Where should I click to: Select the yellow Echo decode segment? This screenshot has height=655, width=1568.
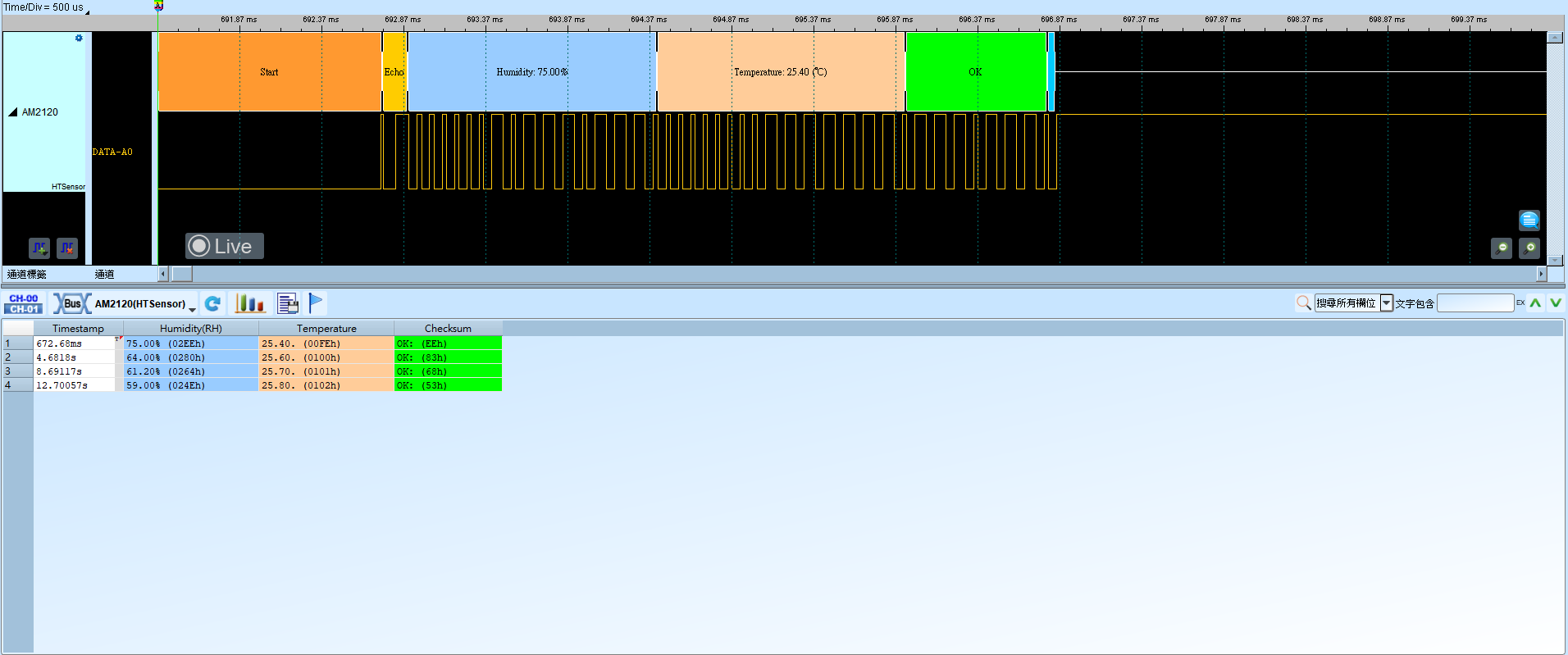(x=394, y=72)
